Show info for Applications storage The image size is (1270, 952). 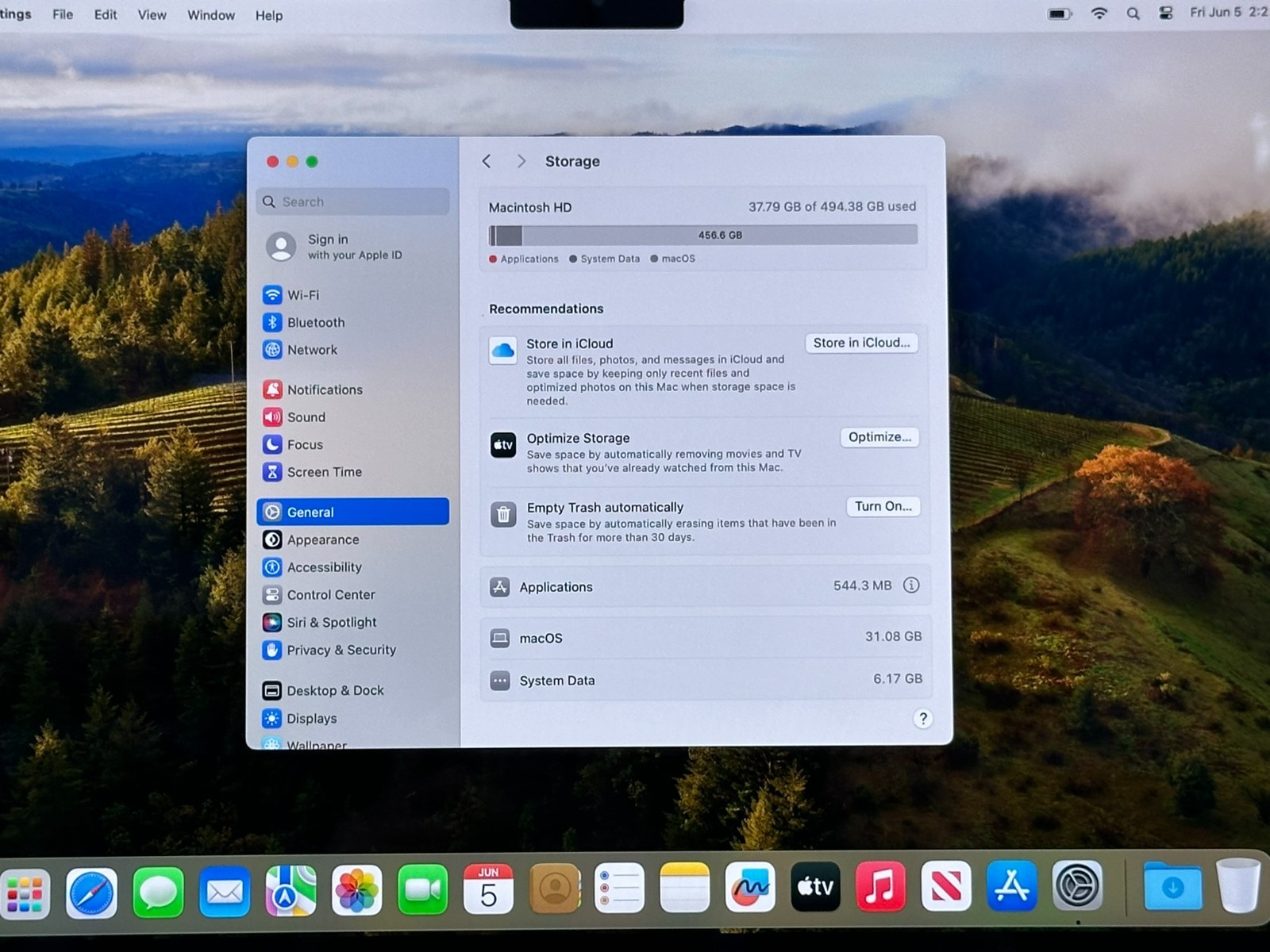point(911,585)
